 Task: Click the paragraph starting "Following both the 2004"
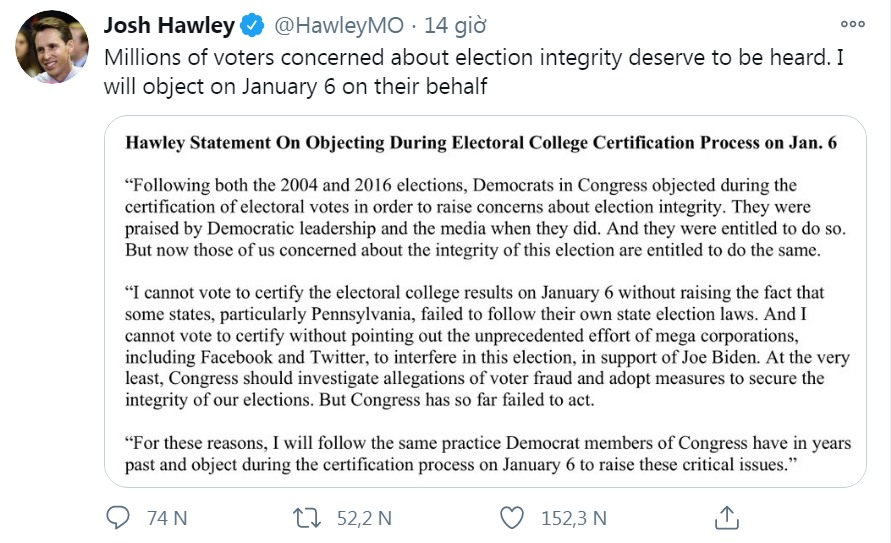[x=473, y=218]
